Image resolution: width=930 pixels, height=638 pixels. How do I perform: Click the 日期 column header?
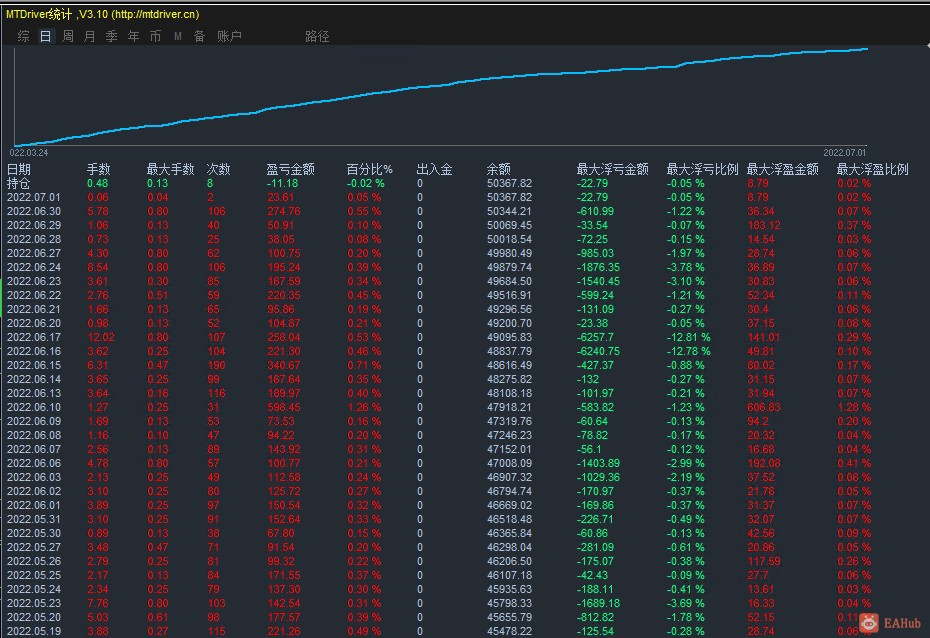19,169
